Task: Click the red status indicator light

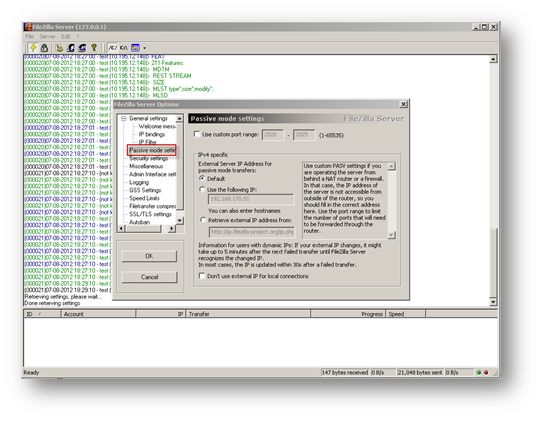Action: [x=486, y=373]
